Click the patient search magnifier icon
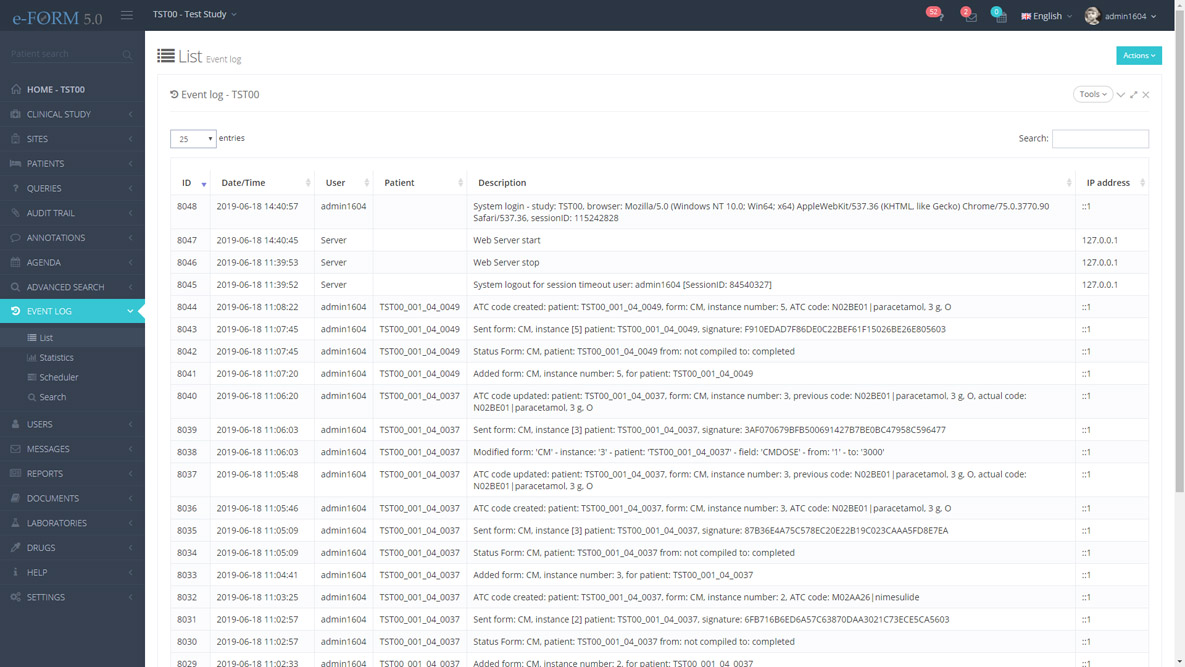The height and width of the screenshot is (667, 1185). coord(127,55)
